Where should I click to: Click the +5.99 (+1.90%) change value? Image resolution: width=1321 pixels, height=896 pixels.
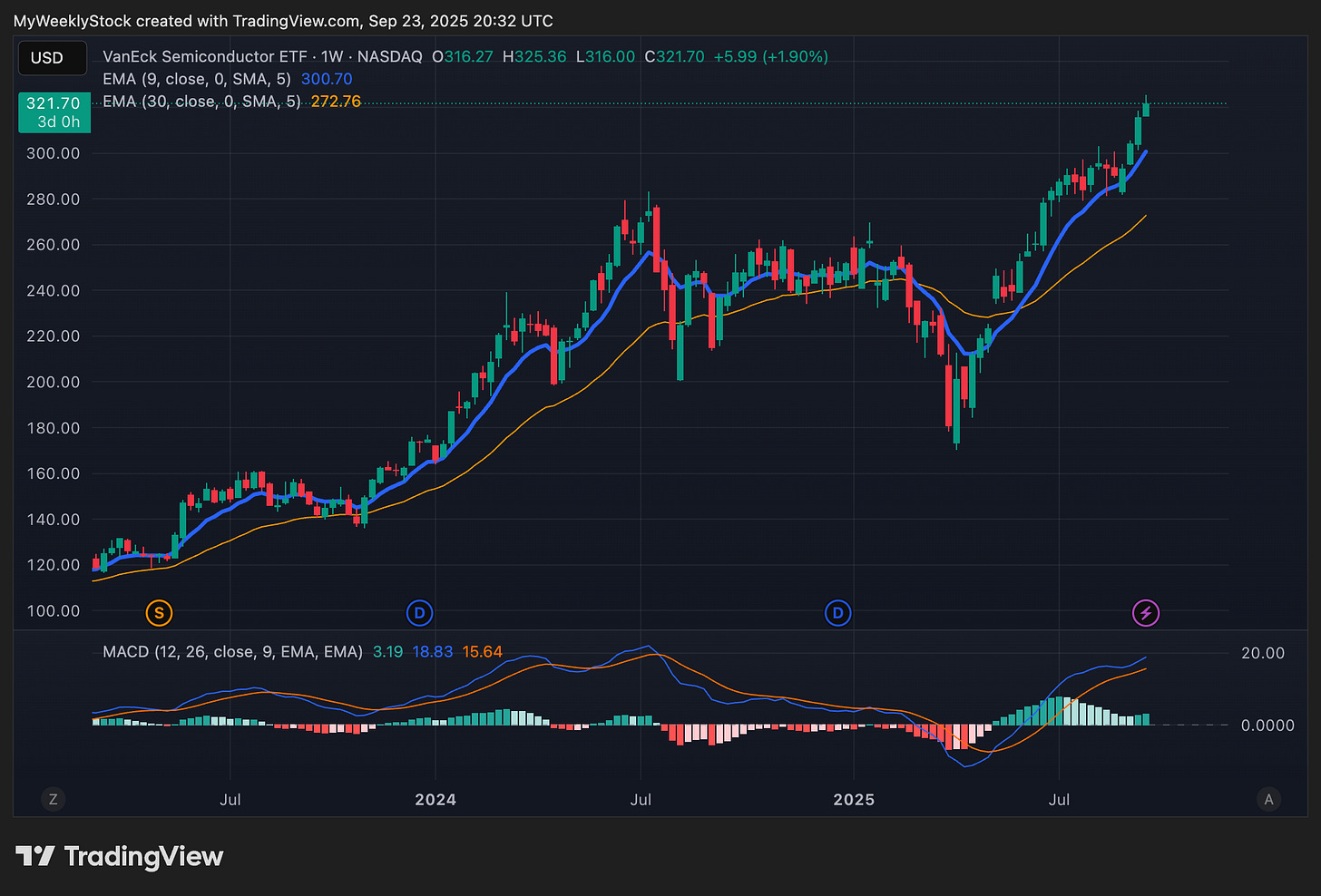tap(771, 56)
